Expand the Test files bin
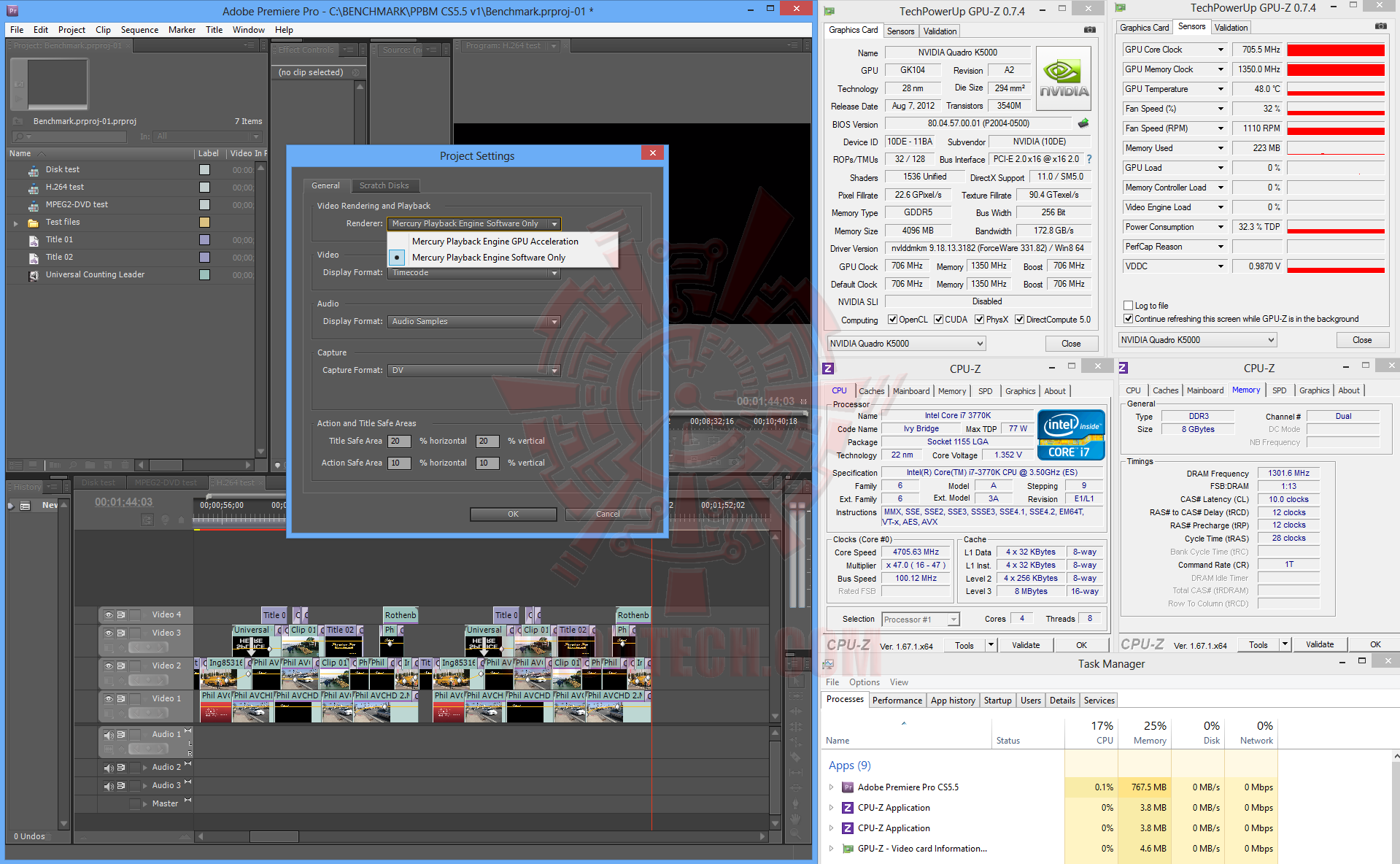 [x=16, y=223]
